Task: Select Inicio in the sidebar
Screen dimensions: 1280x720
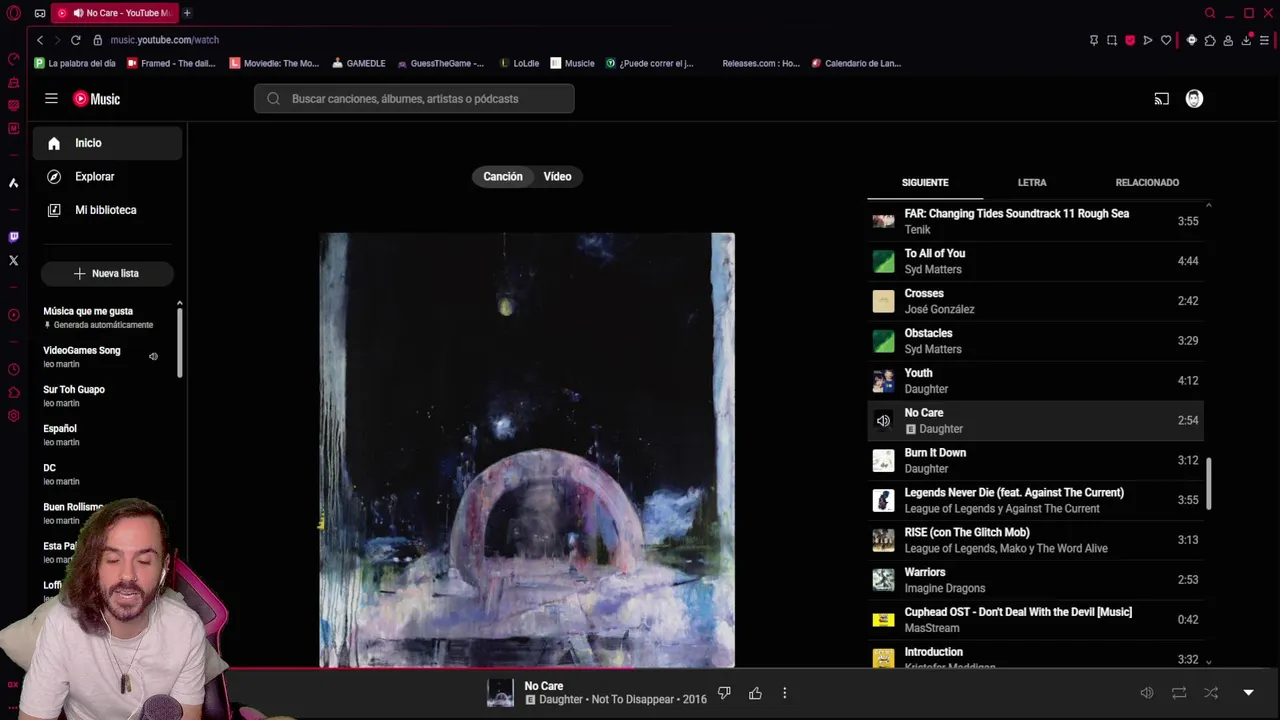Action: click(108, 143)
